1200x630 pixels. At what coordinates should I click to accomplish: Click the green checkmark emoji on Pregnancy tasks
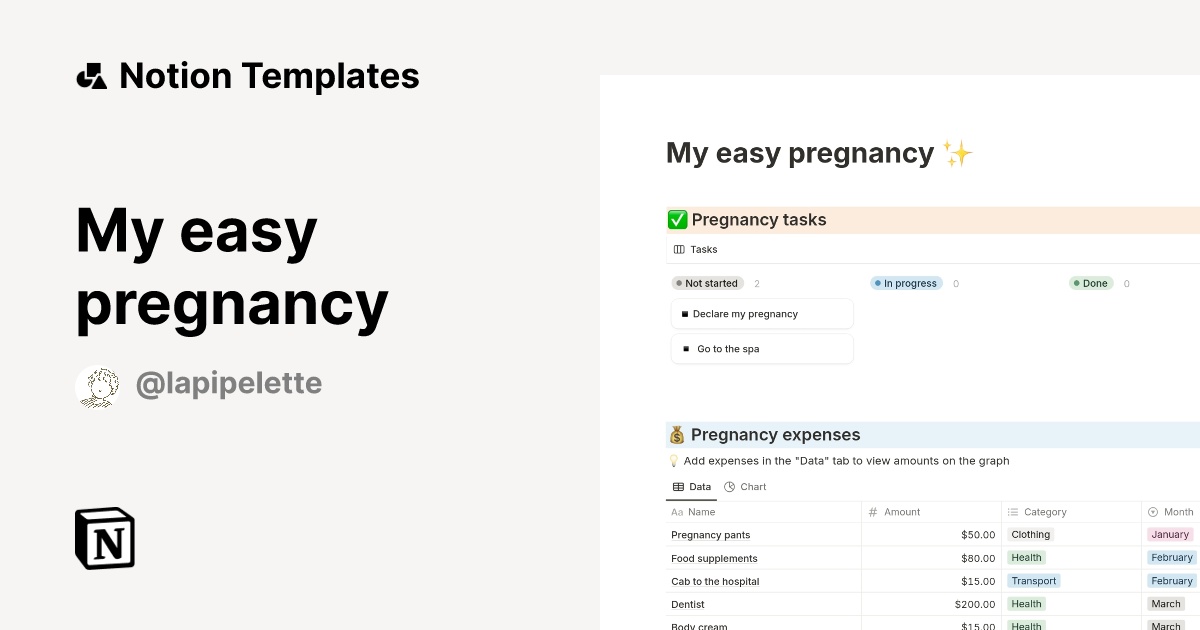(x=676, y=219)
